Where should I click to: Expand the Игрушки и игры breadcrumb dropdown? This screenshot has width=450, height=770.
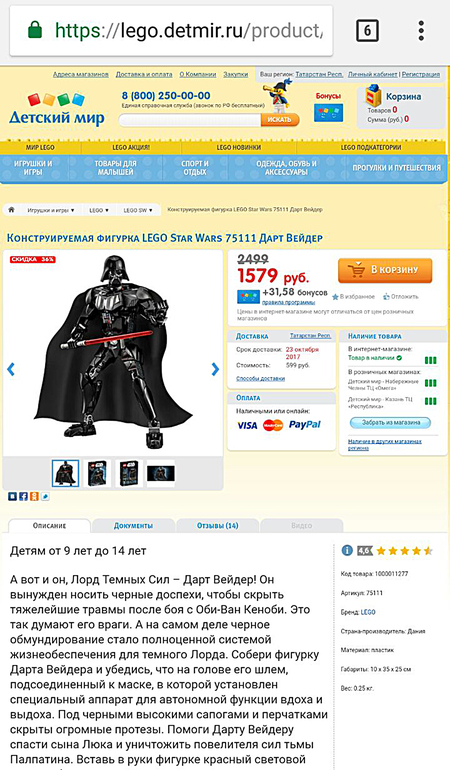(51, 210)
